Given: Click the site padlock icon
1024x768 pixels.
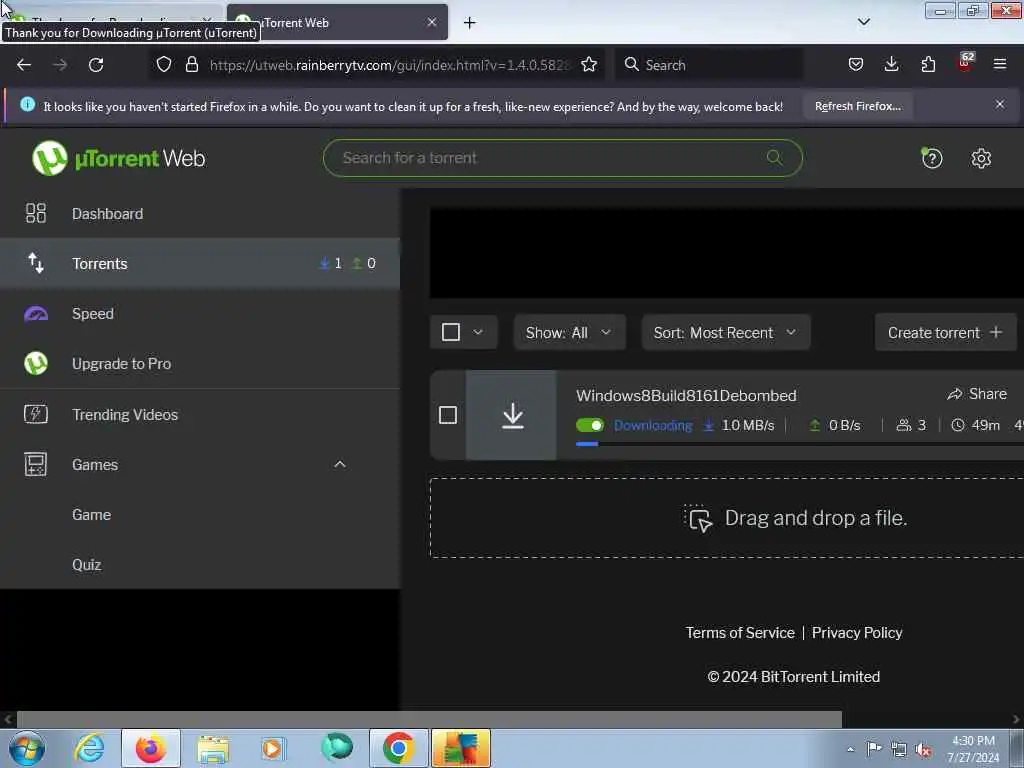Looking at the screenshot, I should click(191, 64).
